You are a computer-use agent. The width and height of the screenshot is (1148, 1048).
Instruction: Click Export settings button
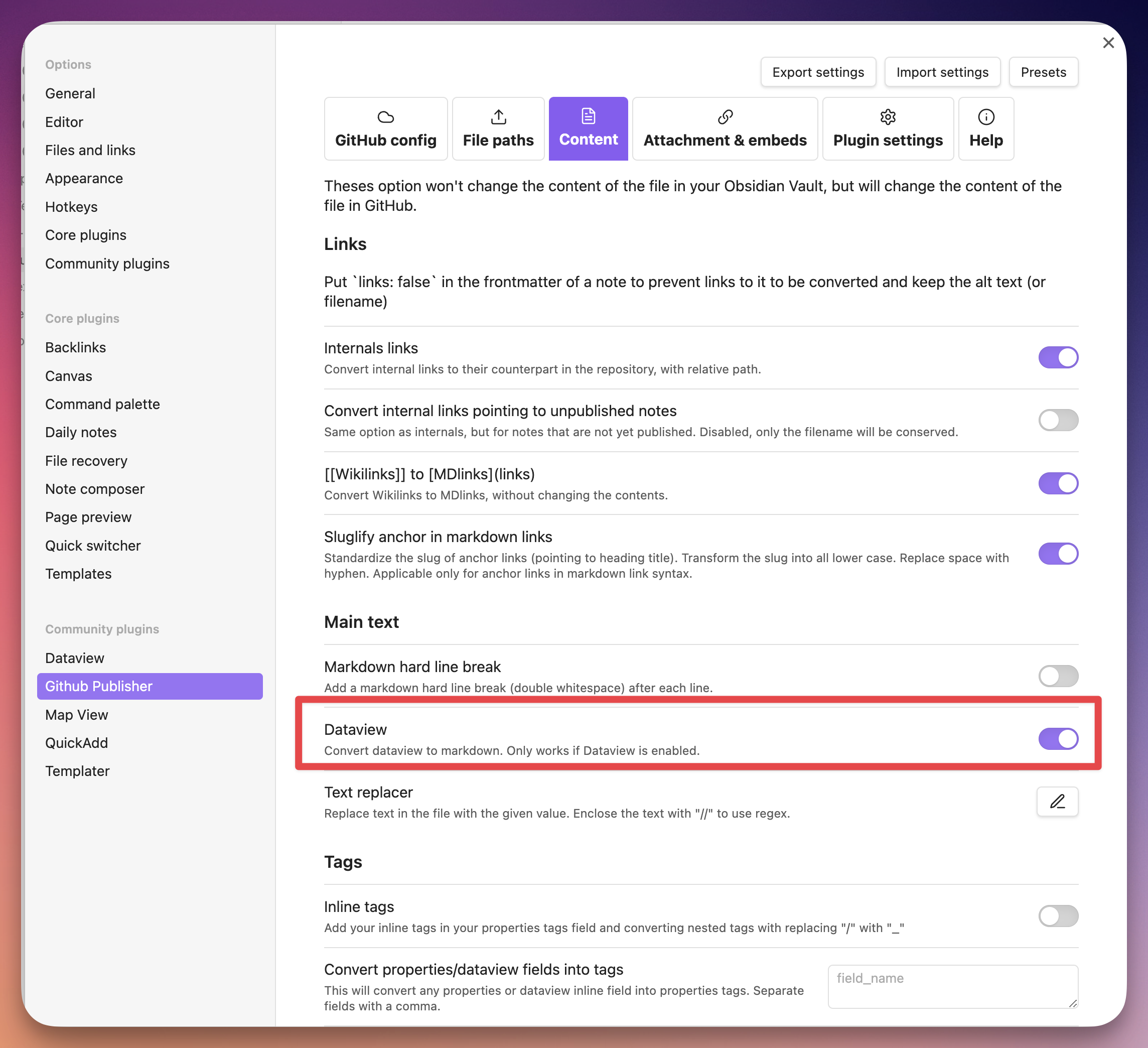point(818,72)
